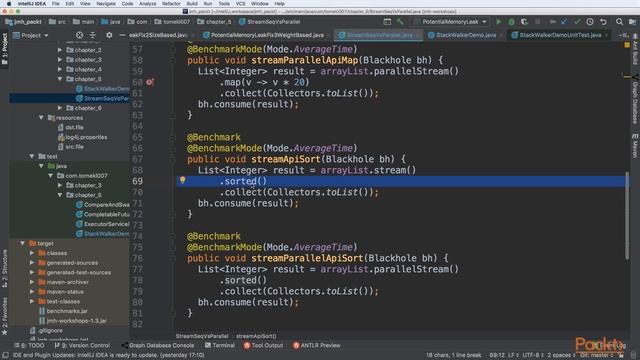
Task: Expand the chapter_2 folder
Action: click(x=60, y=50)
